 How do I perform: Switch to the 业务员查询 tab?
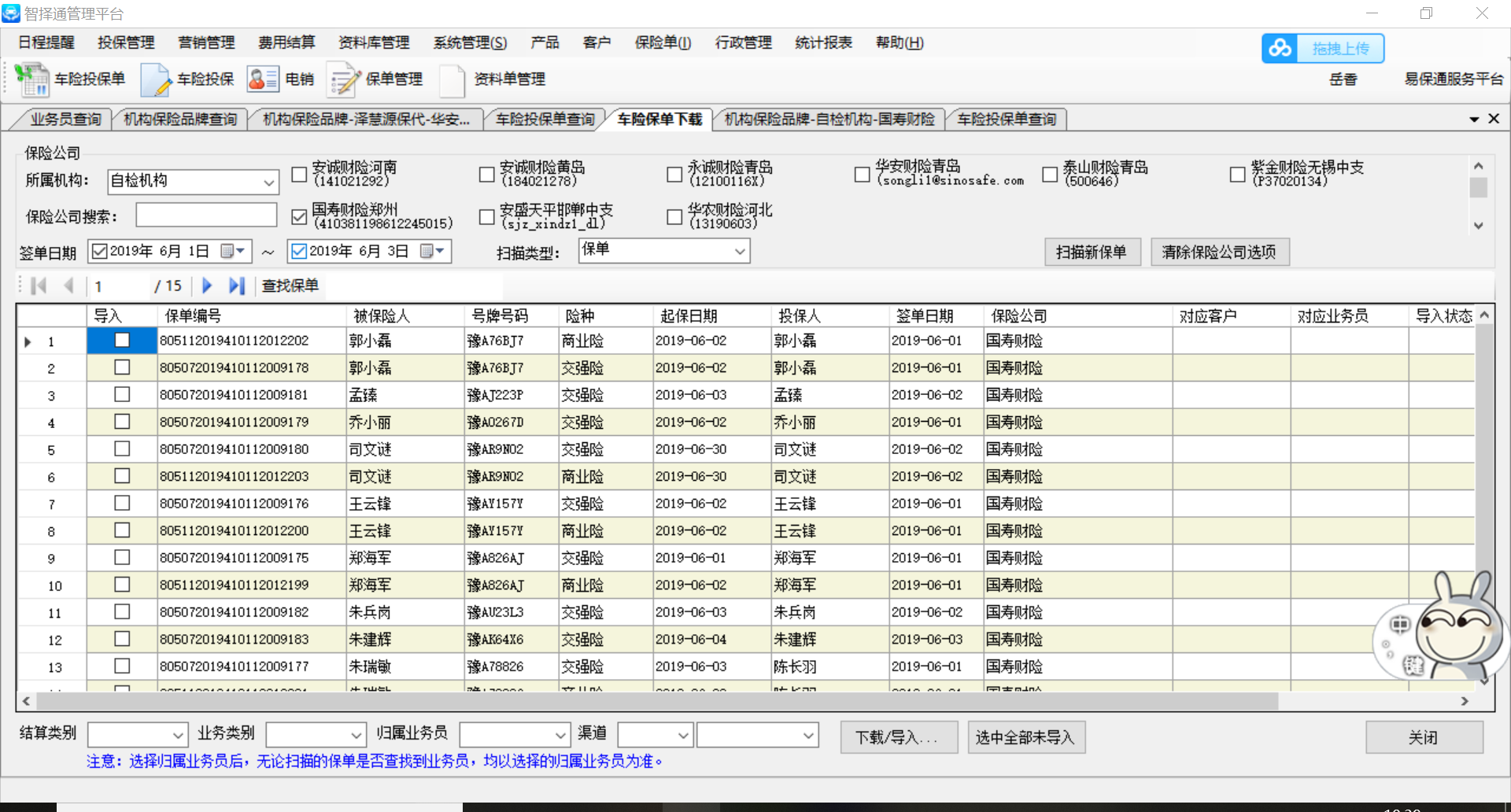[65, 120]
